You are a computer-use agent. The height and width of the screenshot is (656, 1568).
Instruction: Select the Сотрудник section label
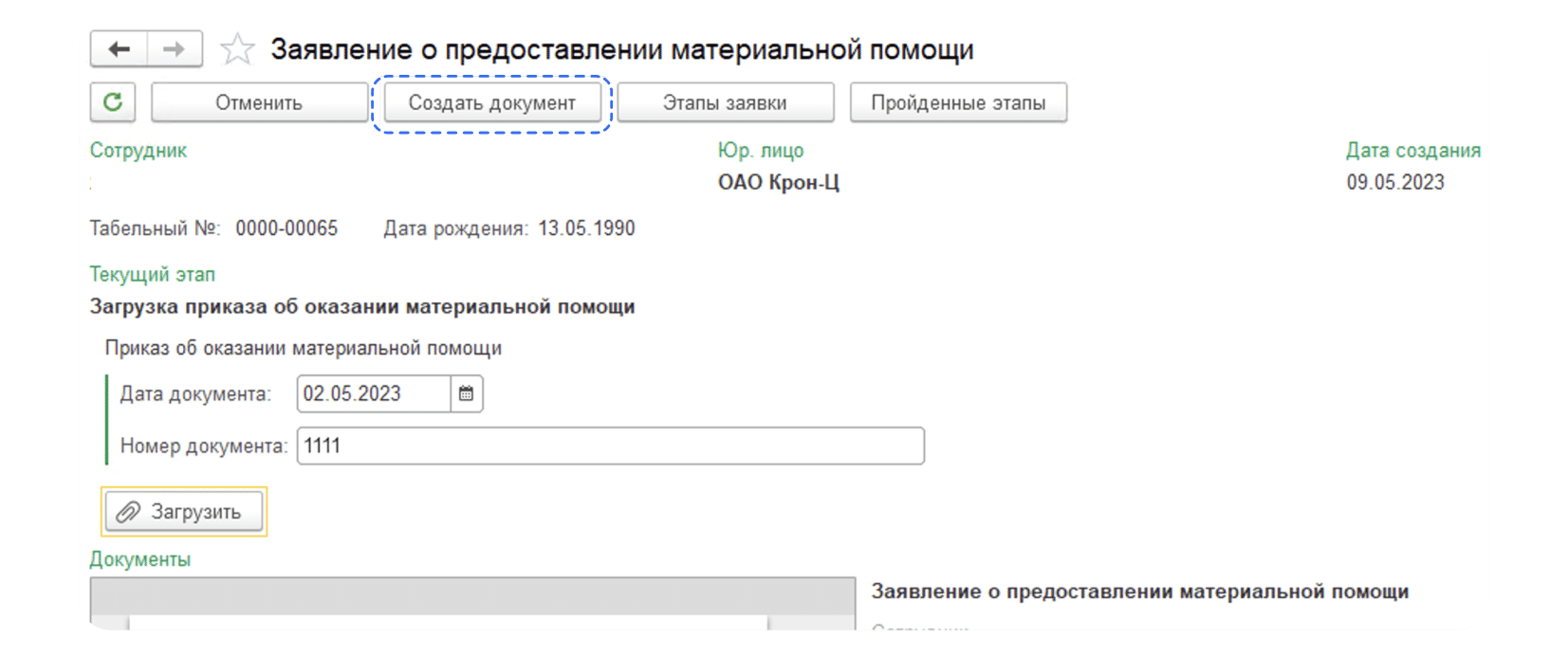138,150
